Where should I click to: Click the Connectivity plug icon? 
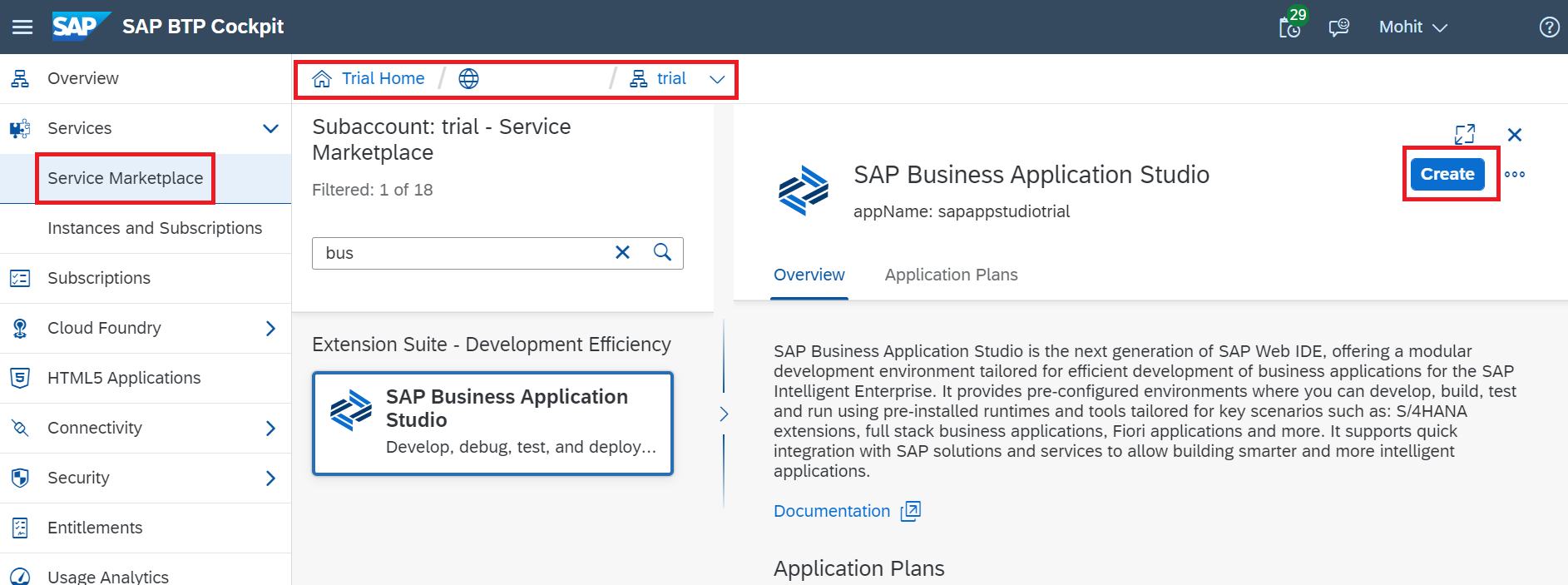20,428
